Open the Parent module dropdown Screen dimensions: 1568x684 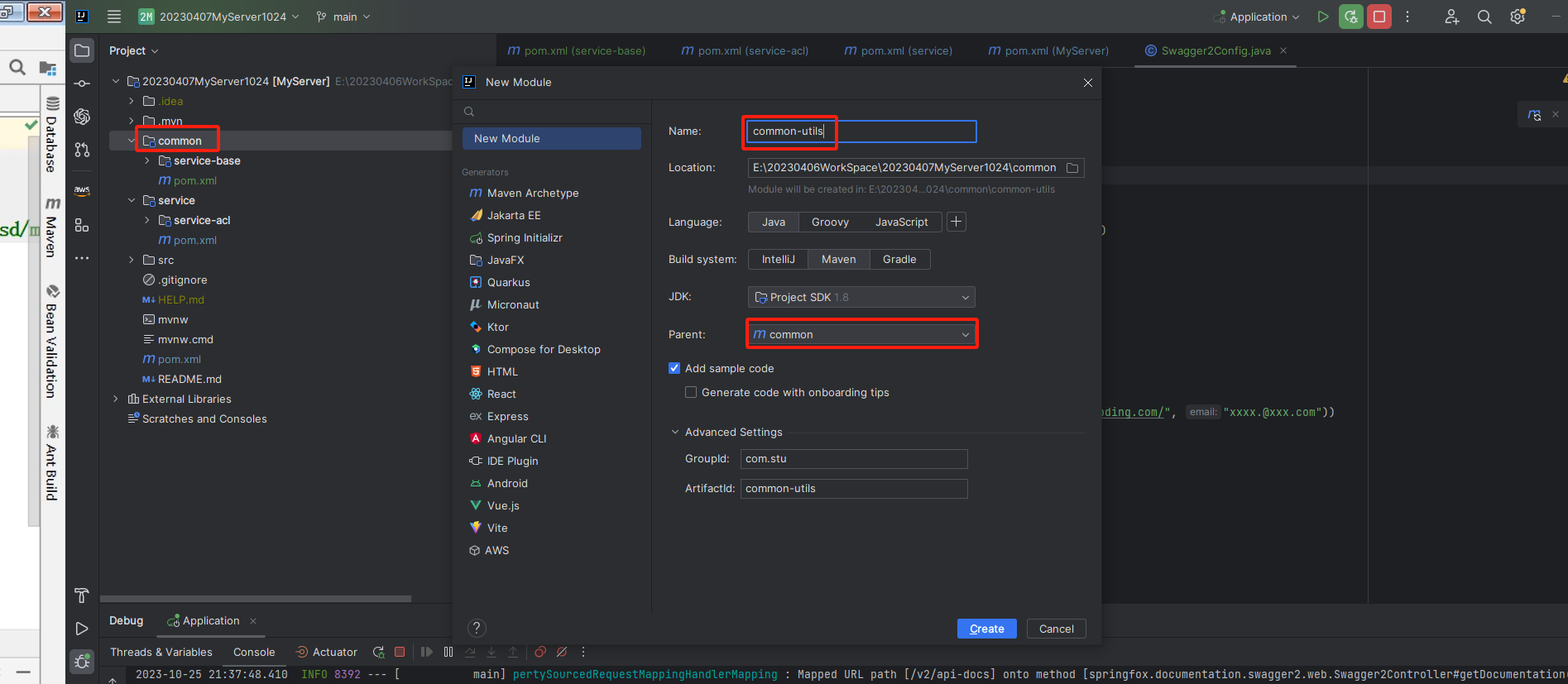[x=861, y=334]
